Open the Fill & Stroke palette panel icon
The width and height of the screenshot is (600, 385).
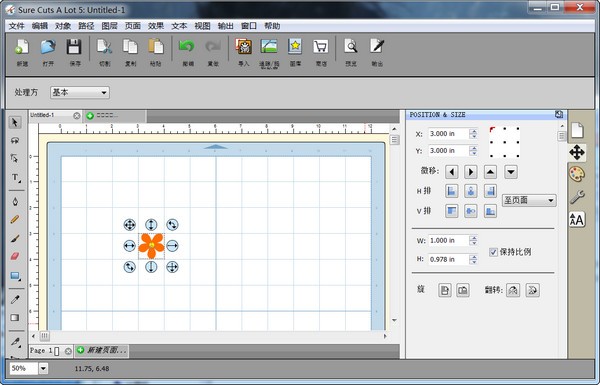577,174
